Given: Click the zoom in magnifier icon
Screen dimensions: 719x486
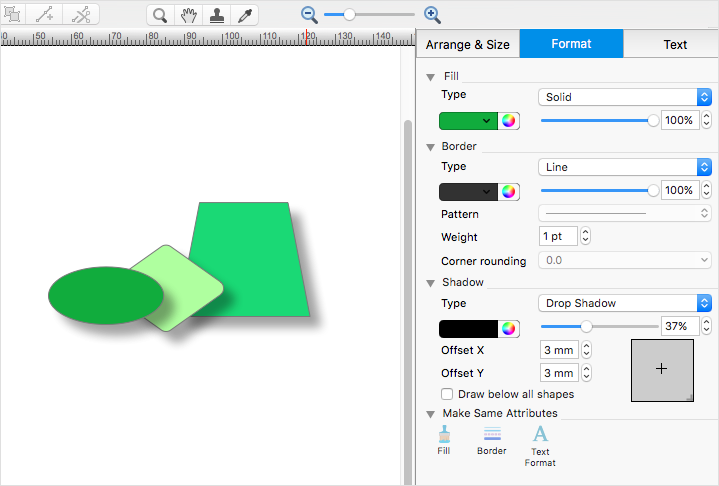Looking at the screenshot, I should pyautogui.click(x=432, y=15).
